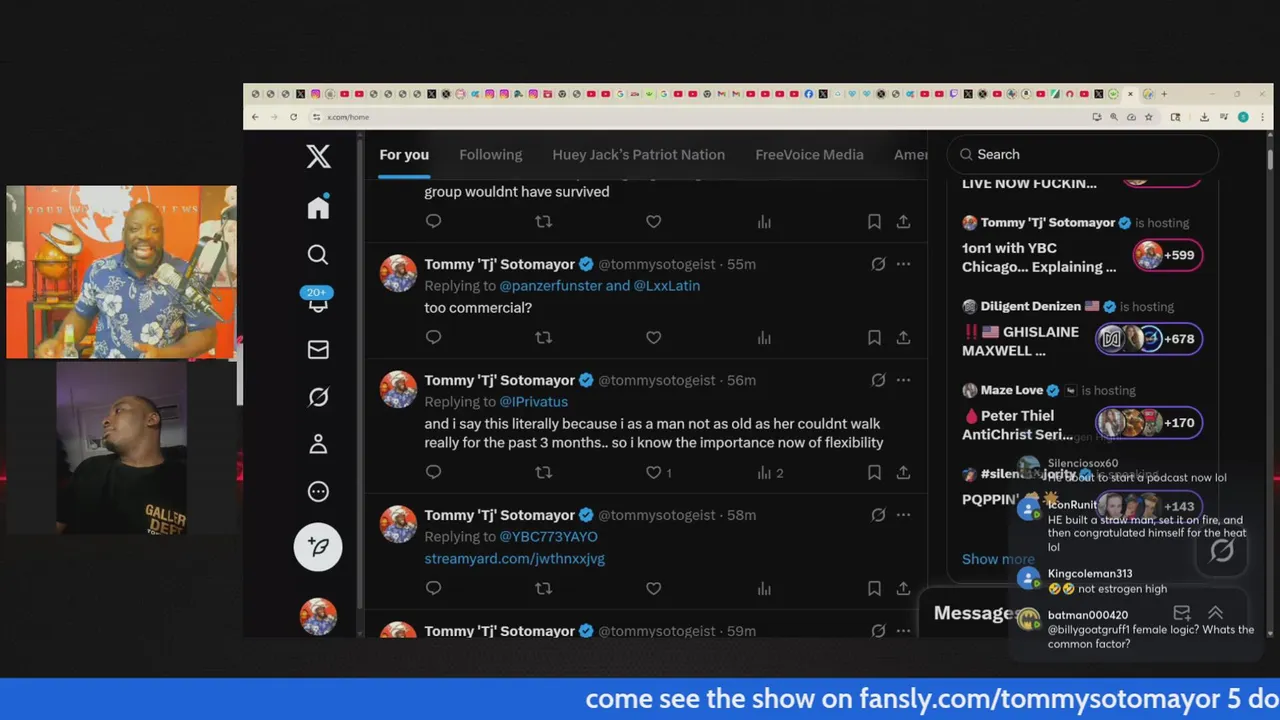
Task: Join the GHISLAINE MAXWELL space +678
Action: pyautogui.click(x=1149, y=339)
